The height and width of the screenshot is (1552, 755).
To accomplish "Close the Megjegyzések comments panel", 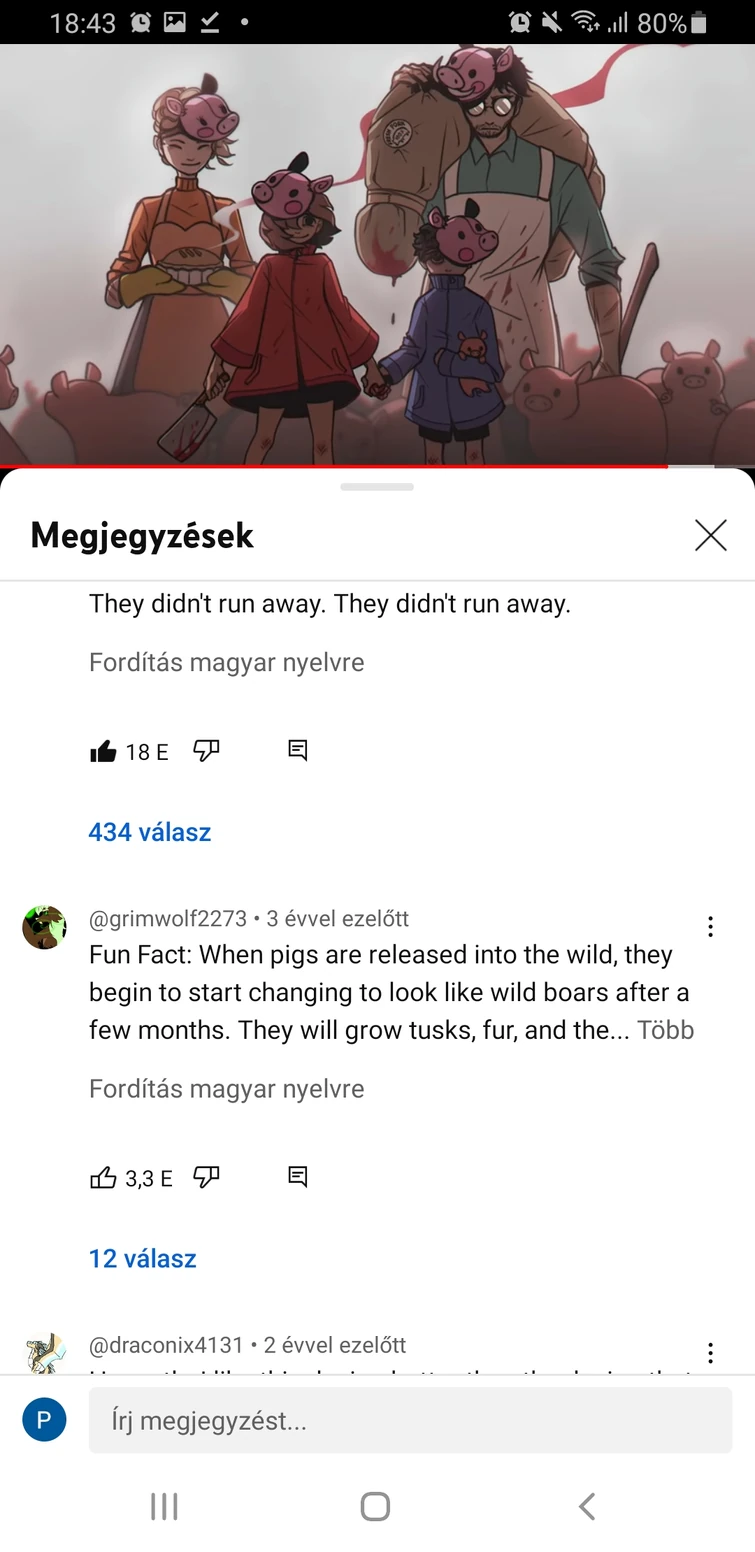I will pos(710,535).
